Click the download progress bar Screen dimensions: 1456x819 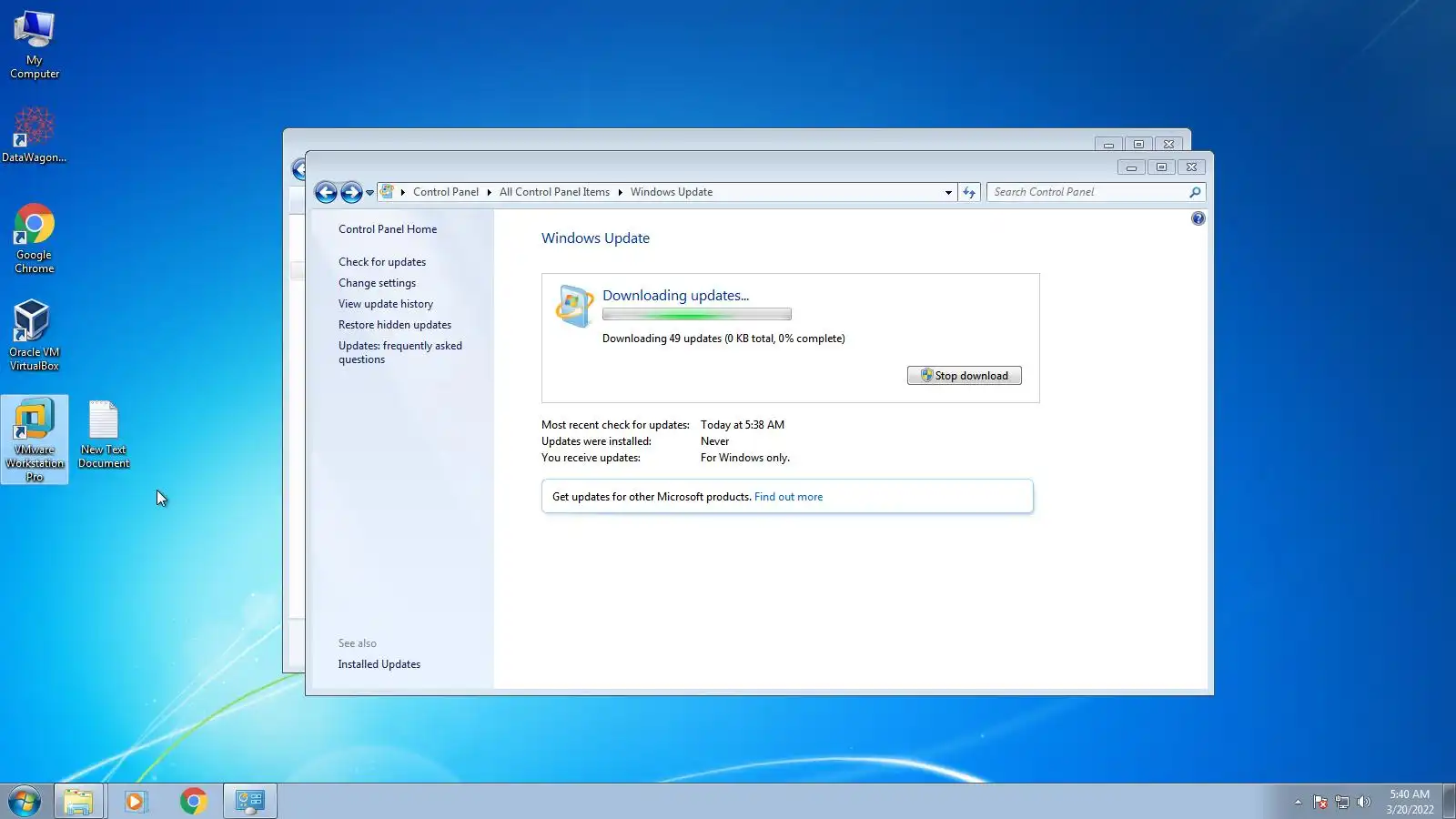697,315
